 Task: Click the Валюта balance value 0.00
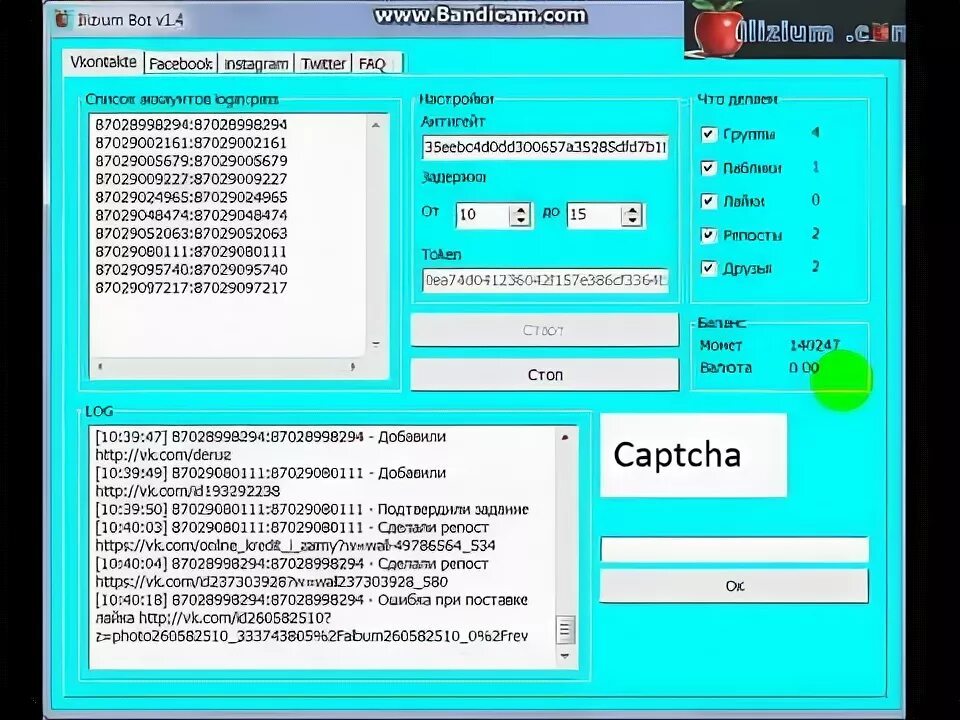803,367
